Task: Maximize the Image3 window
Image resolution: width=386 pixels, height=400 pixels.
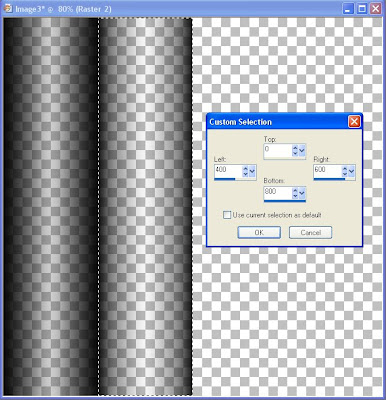Action: pyautogui.click(x=362, y=9)
